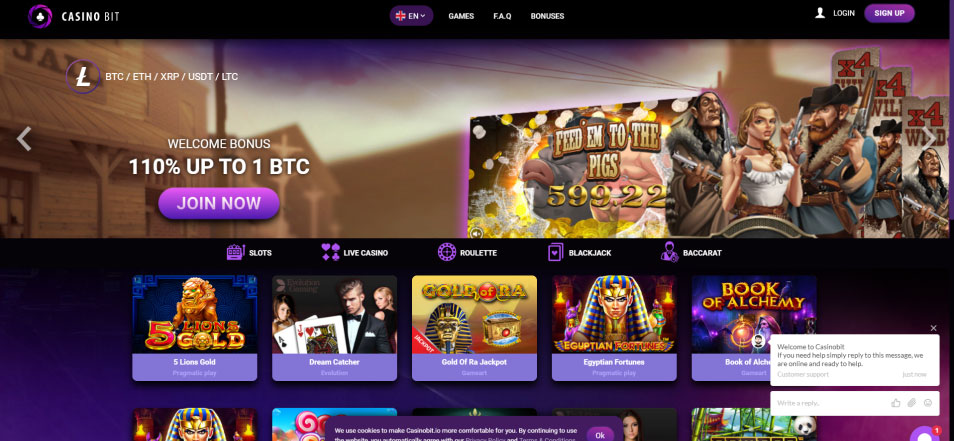This screenshot has height=441, width=954.
Task: Click the user profile icon beside Login
Action: pos(820,13)
